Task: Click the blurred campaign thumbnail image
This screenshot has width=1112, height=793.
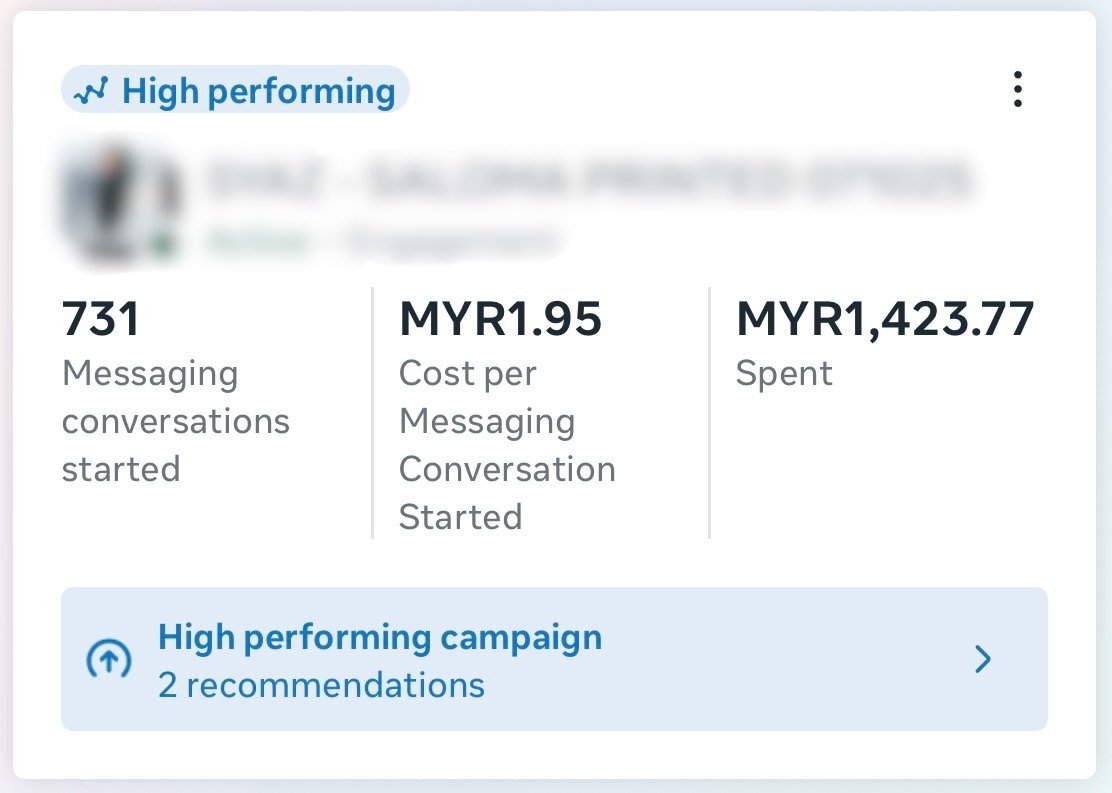Action: pyautogui.click(x=118, y=205)
